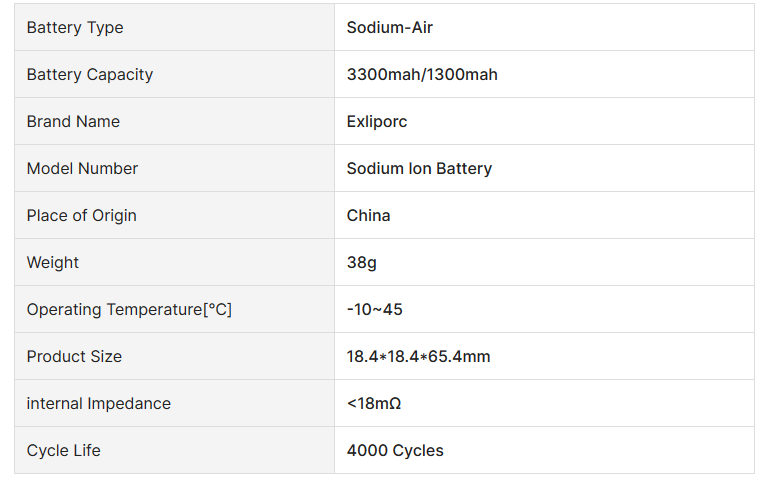
Task: Select the China origin value
Action: tap(369, 216)
